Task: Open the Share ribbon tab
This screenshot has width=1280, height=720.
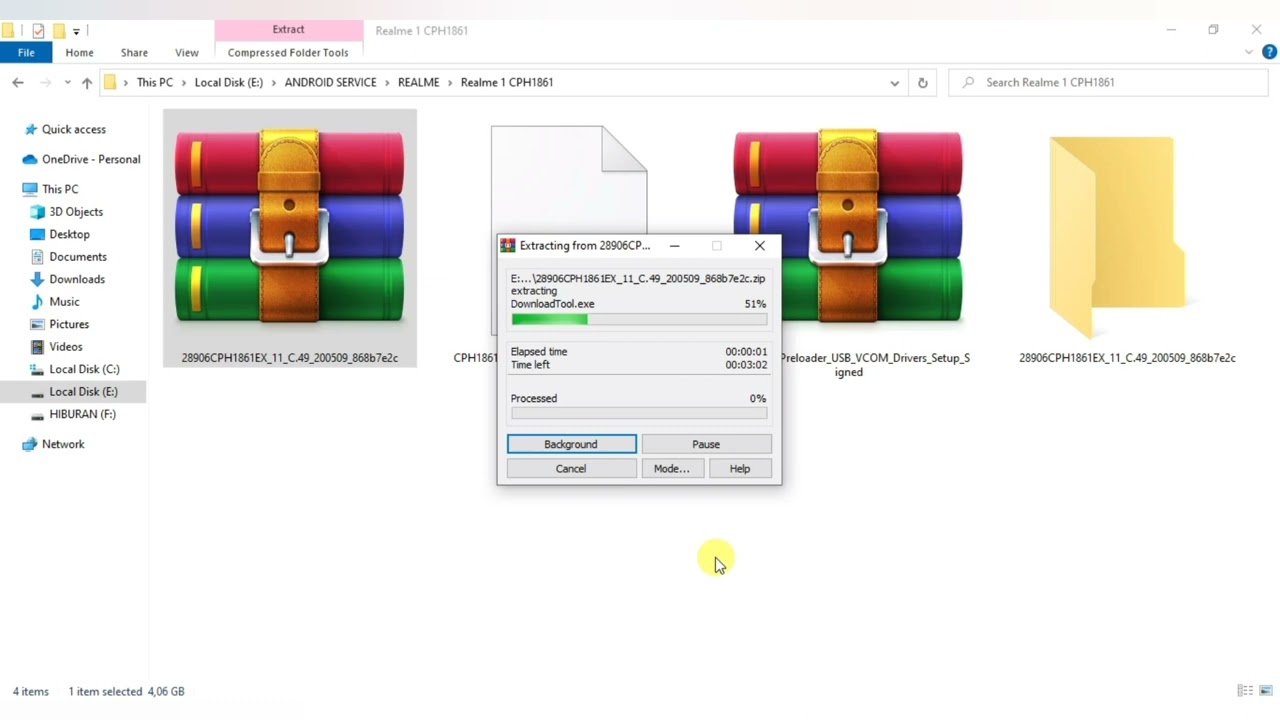Action: tap(134, 52)
